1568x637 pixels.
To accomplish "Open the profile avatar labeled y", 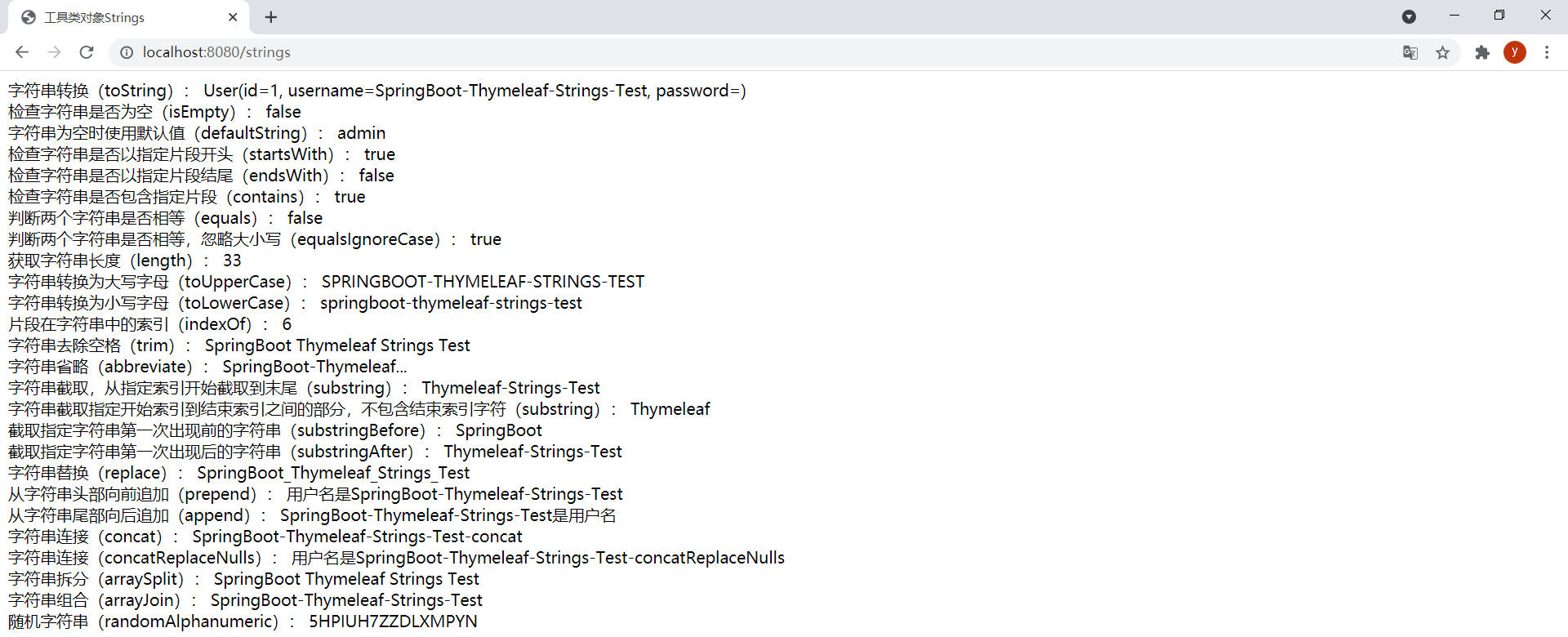I will tap(1515, 52).
